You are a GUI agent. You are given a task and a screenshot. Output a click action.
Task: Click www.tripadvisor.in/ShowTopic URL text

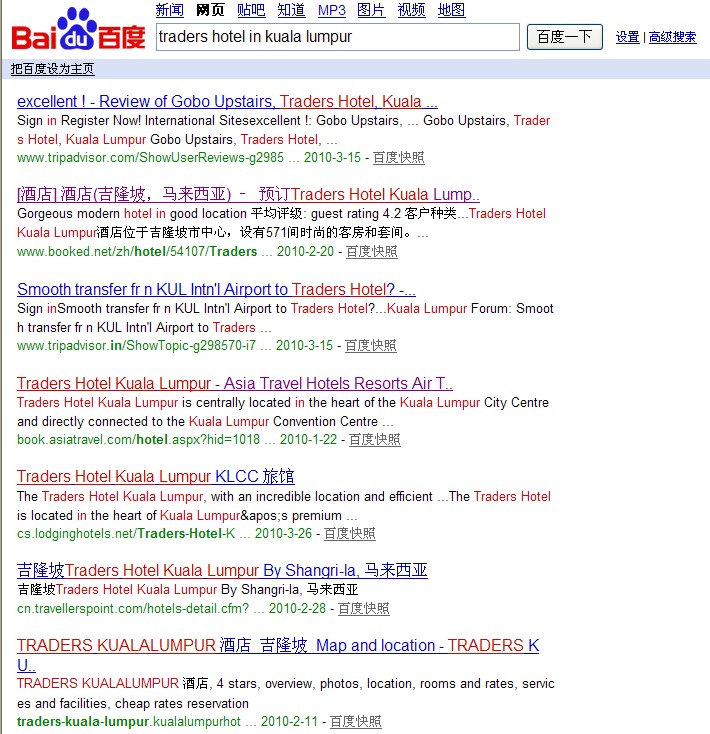point(136,345)
